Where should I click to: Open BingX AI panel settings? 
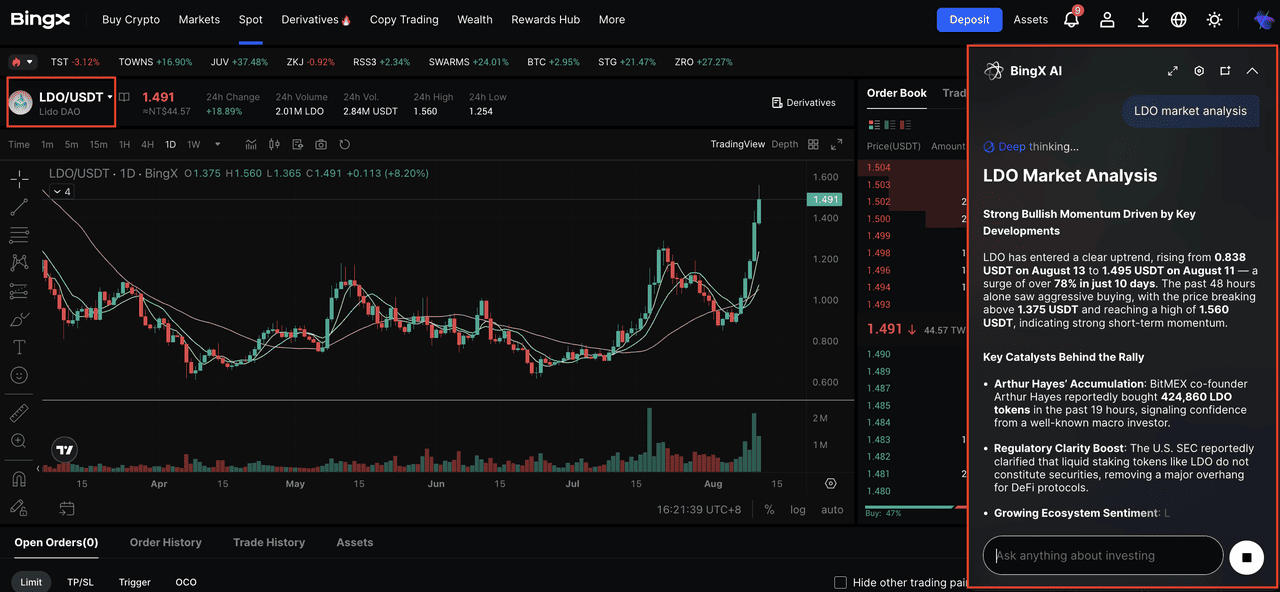pyautogui.click(x=1199, y=71)
